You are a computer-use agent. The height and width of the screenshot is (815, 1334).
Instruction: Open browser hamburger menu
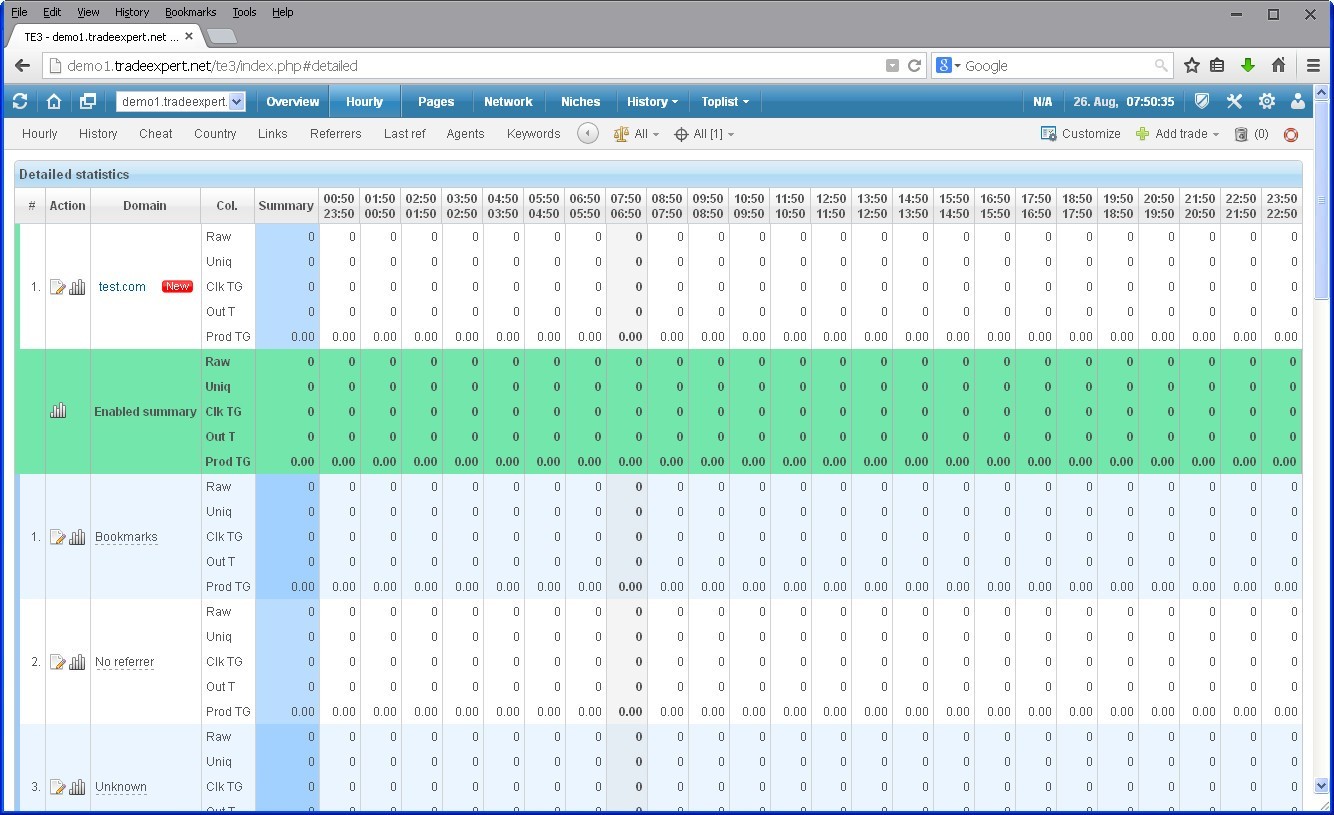1314,66
